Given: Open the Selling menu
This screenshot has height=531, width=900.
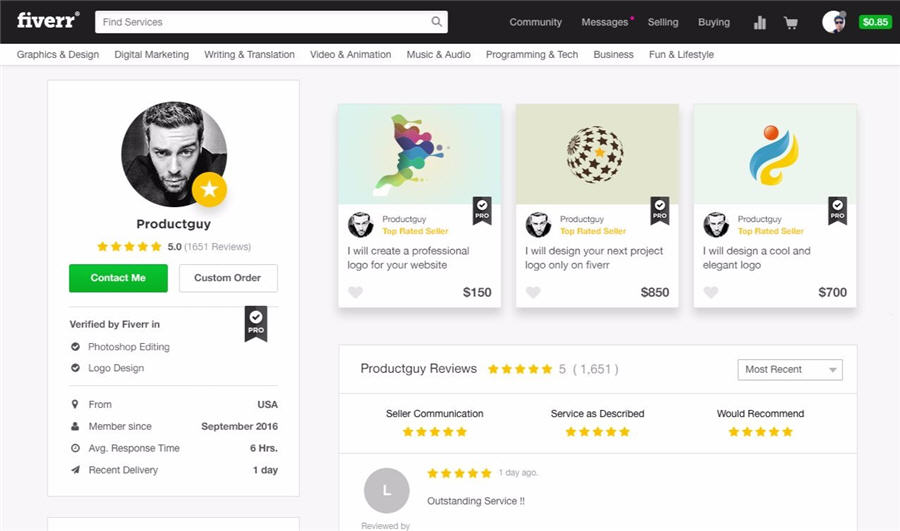Looking at the screenshot, I should click(663, 22).
